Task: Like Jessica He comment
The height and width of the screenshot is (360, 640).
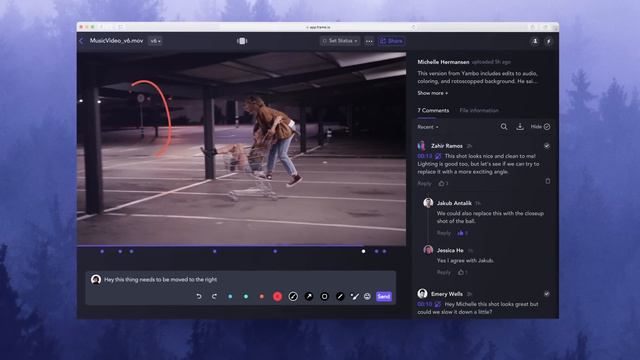Action: point(462,272)
